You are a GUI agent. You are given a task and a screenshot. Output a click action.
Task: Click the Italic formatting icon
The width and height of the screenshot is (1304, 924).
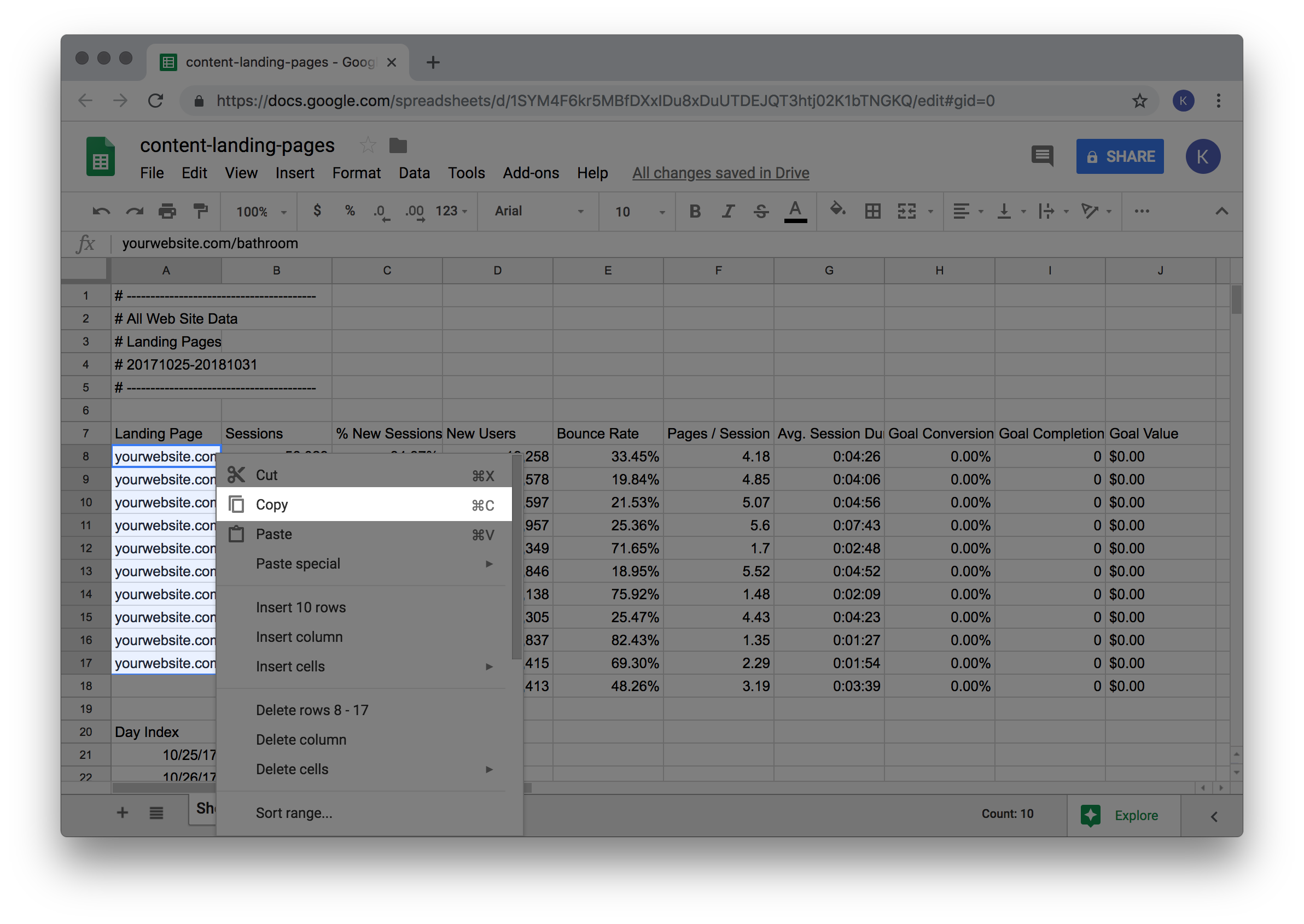[728, 211]
